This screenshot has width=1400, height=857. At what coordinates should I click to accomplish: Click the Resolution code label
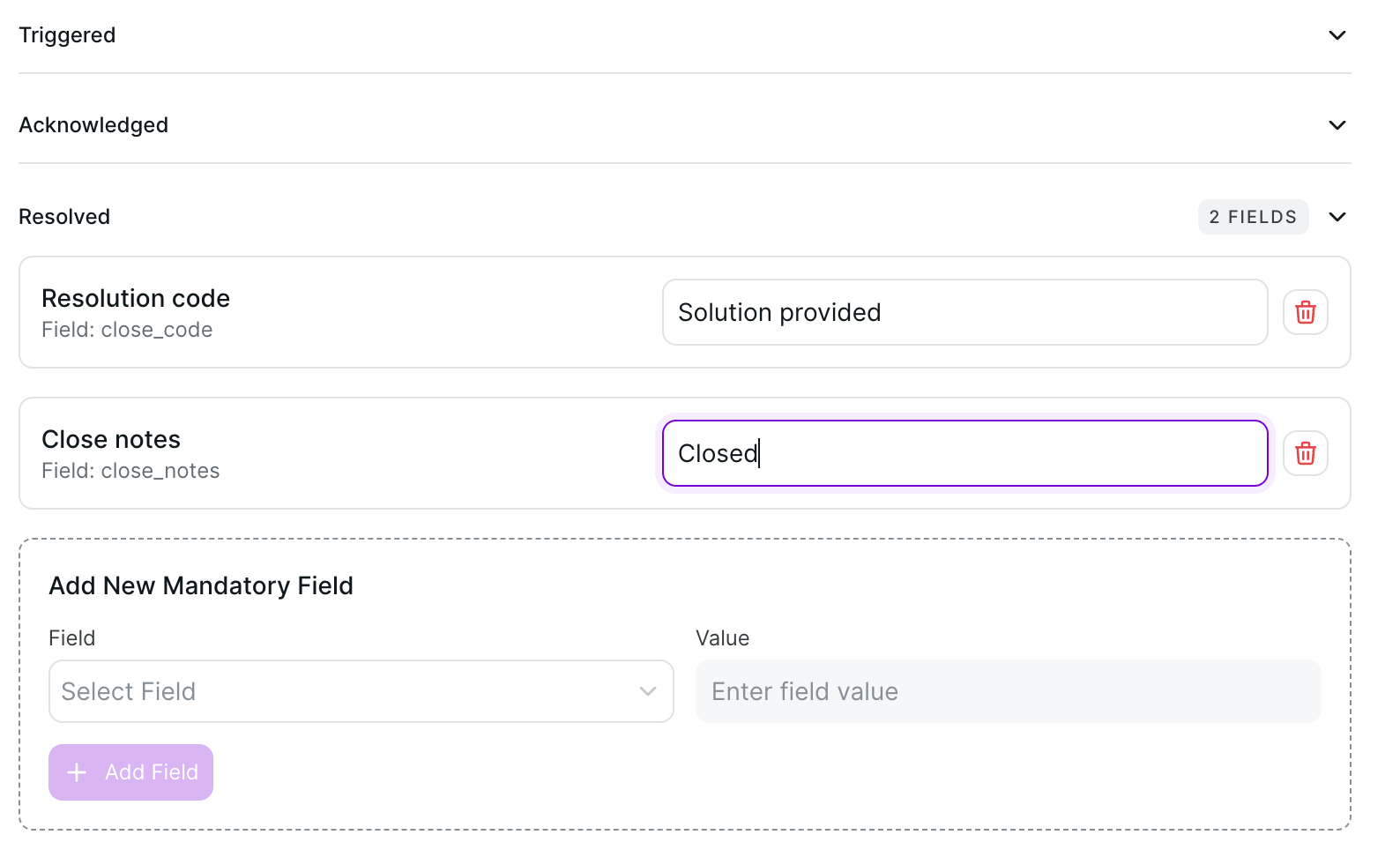[136, 299]
